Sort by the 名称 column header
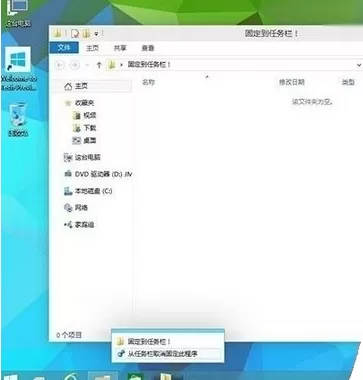The image size is (363, 380). tap(148, 82)
